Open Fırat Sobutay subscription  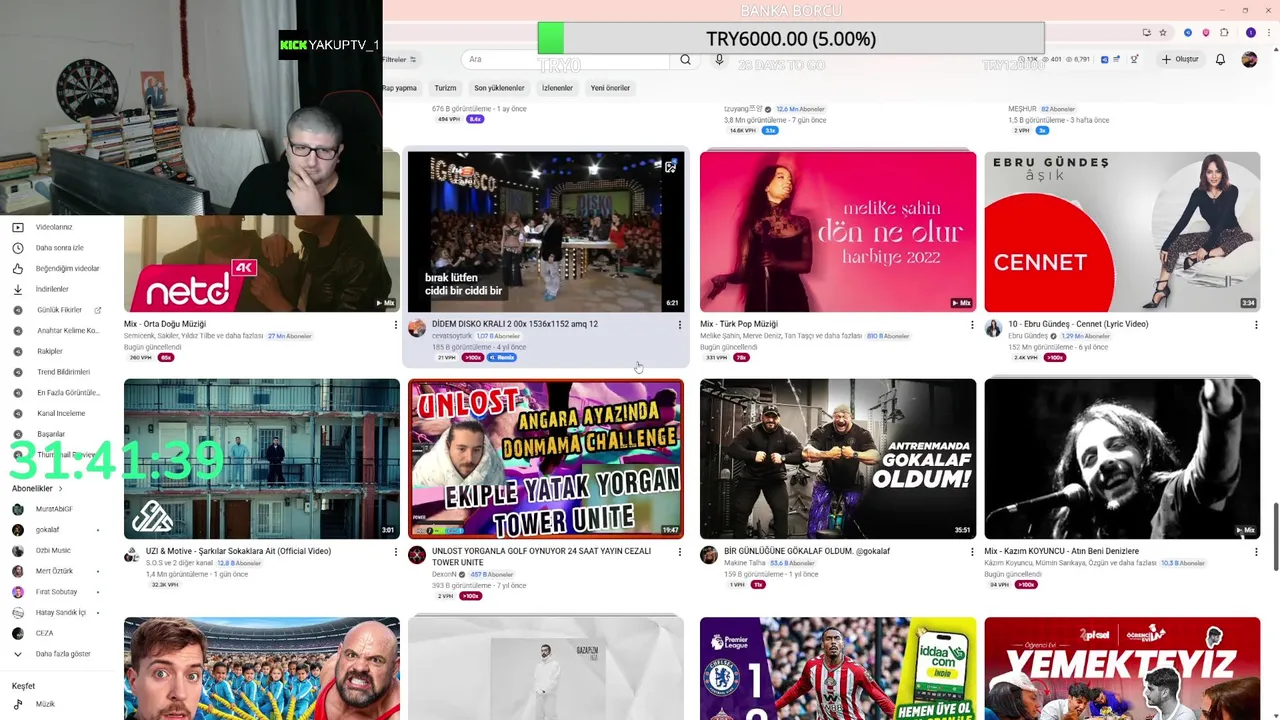55,592
